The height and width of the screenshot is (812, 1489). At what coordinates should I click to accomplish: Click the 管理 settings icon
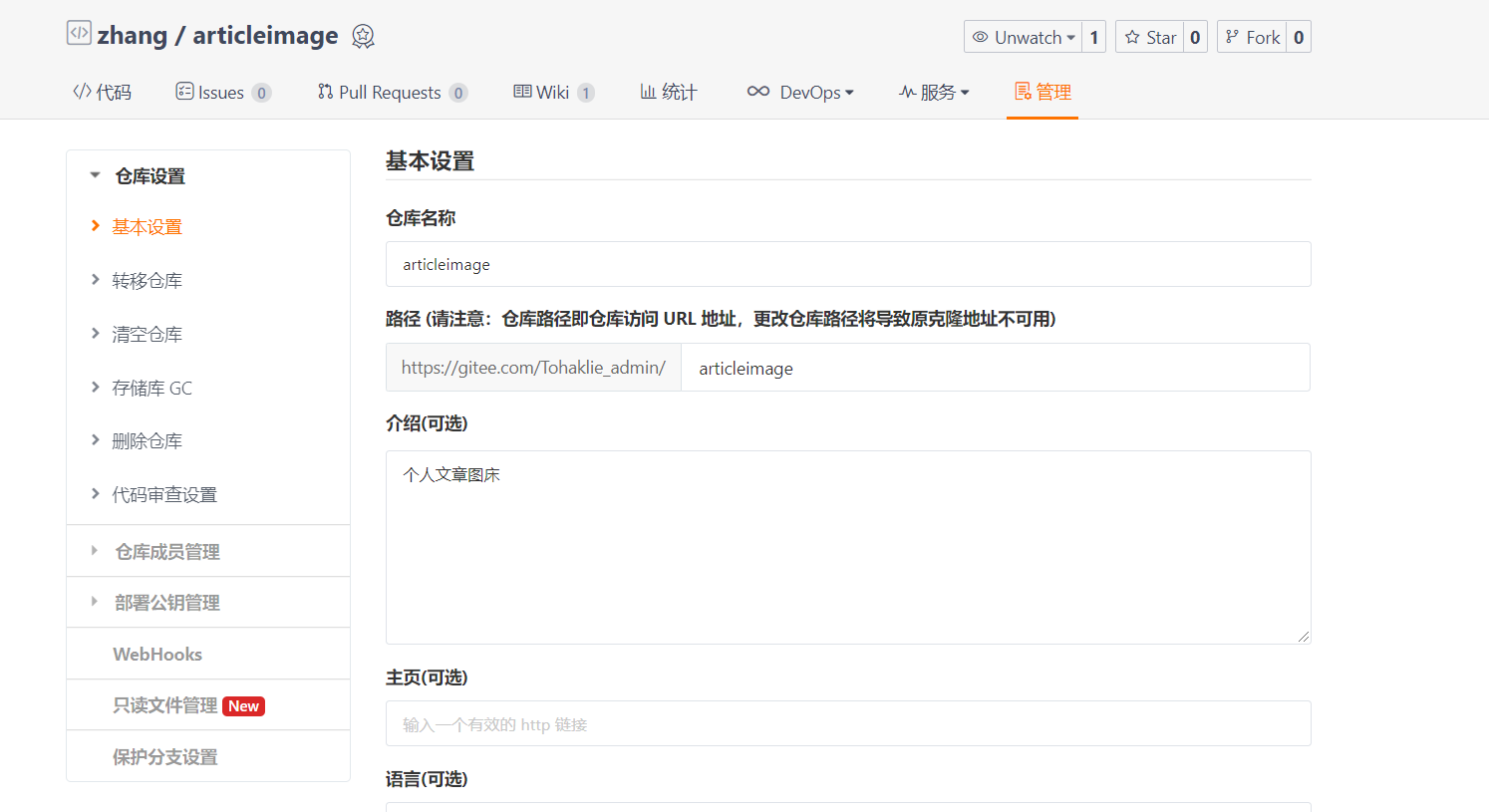[x=1023, y=91]
